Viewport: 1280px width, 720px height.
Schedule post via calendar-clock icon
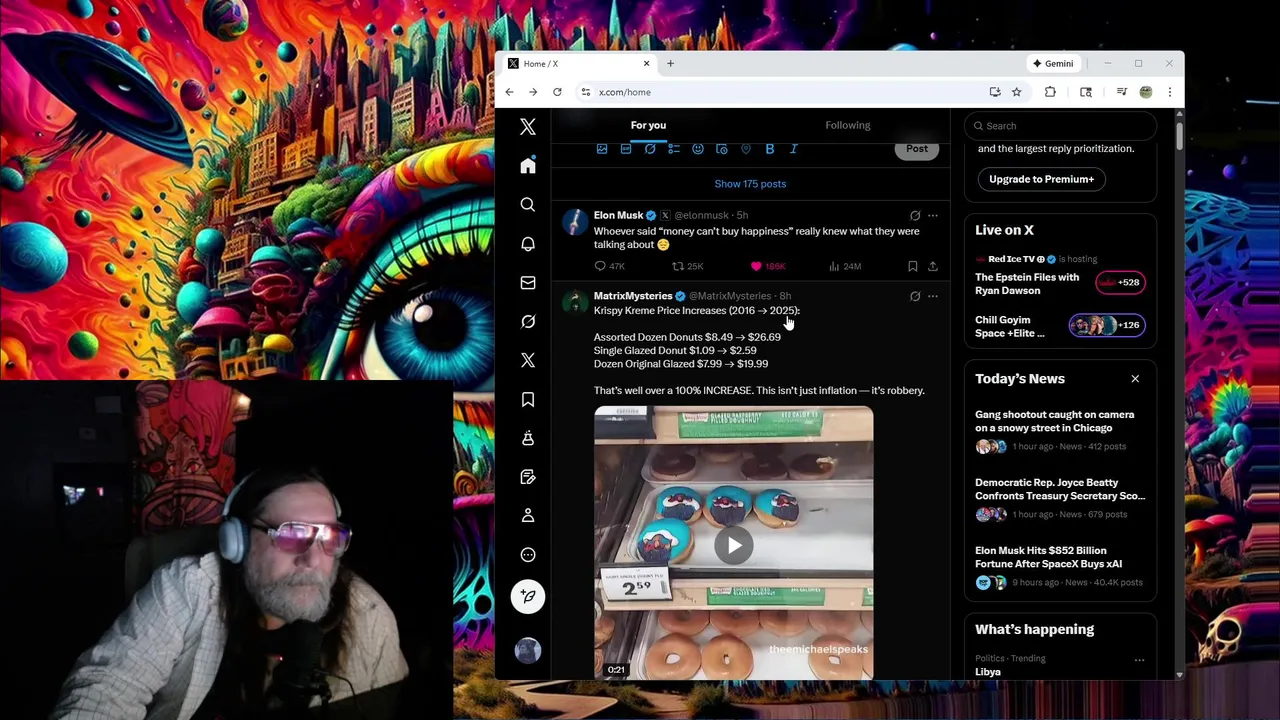pyautogui.click(x=722, y=149)
